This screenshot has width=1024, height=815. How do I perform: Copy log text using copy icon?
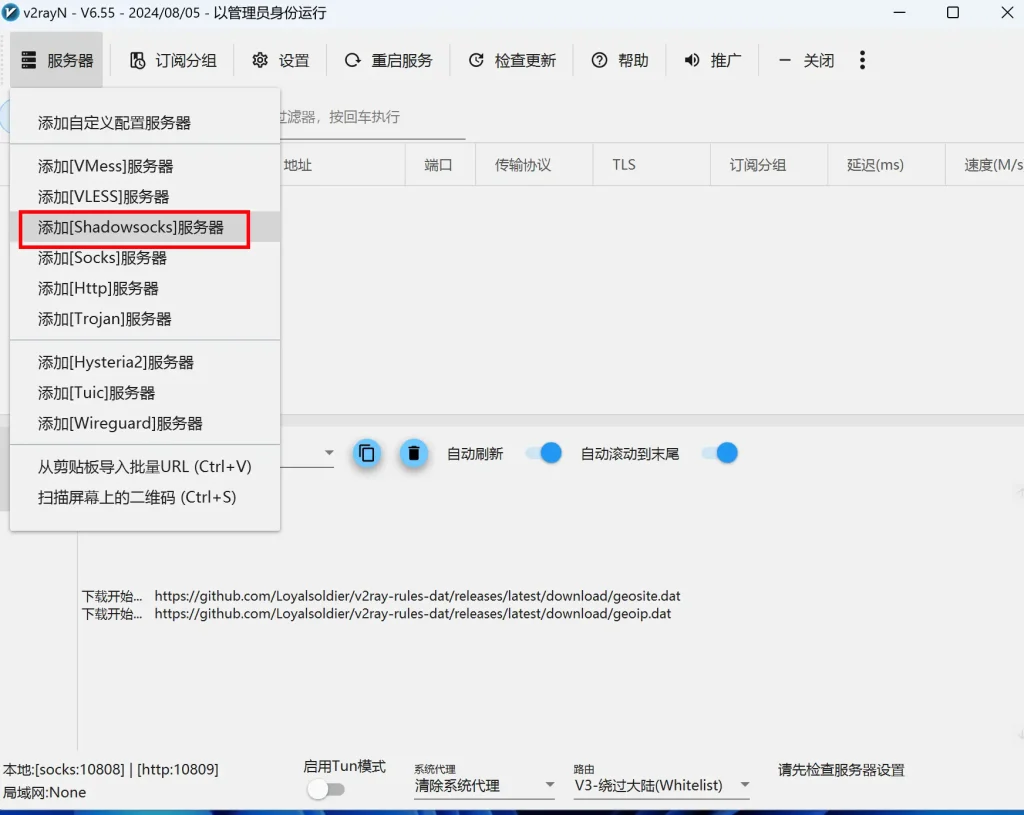[x=367, y=453]
